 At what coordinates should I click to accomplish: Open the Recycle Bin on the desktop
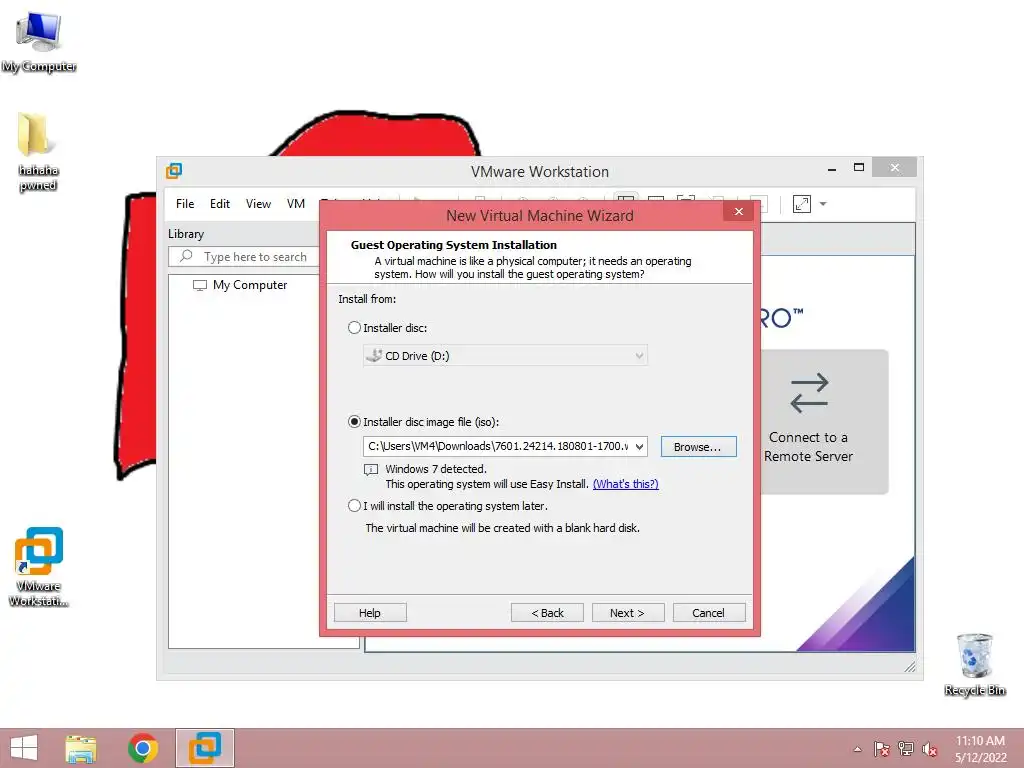974,665
